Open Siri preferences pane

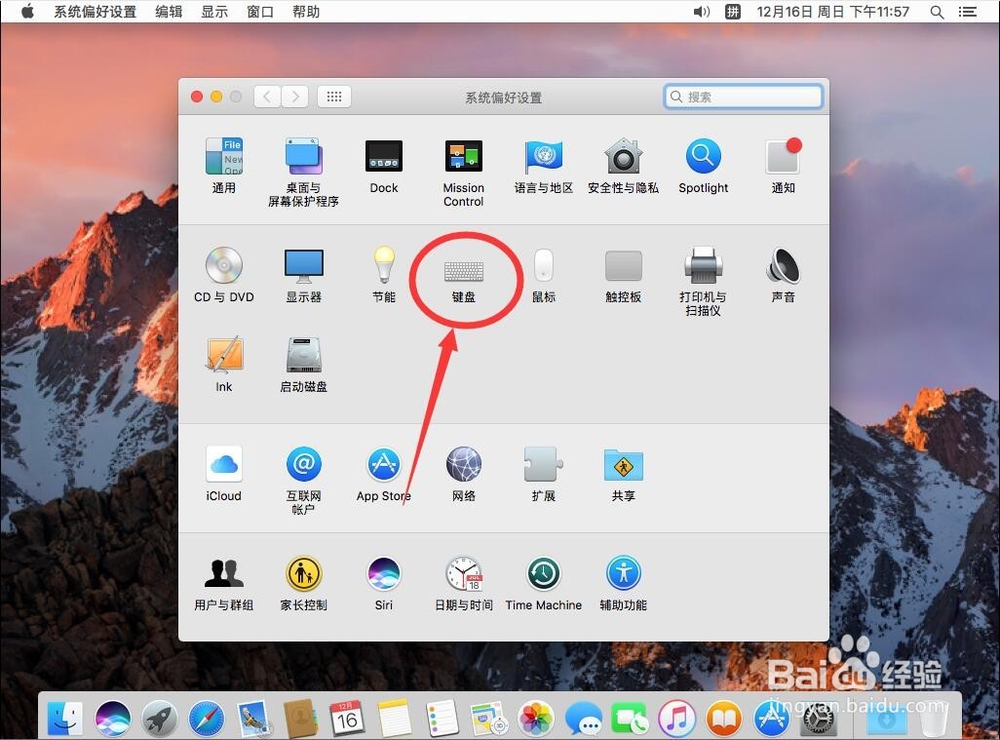[x=384, y=582]
